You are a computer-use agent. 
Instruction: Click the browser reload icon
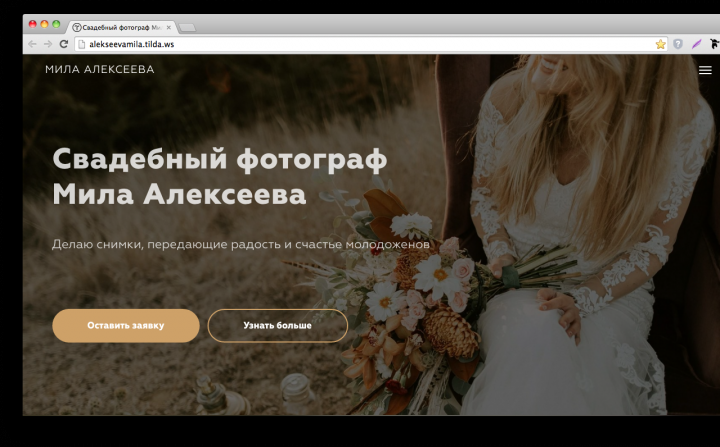pos(64,44)
